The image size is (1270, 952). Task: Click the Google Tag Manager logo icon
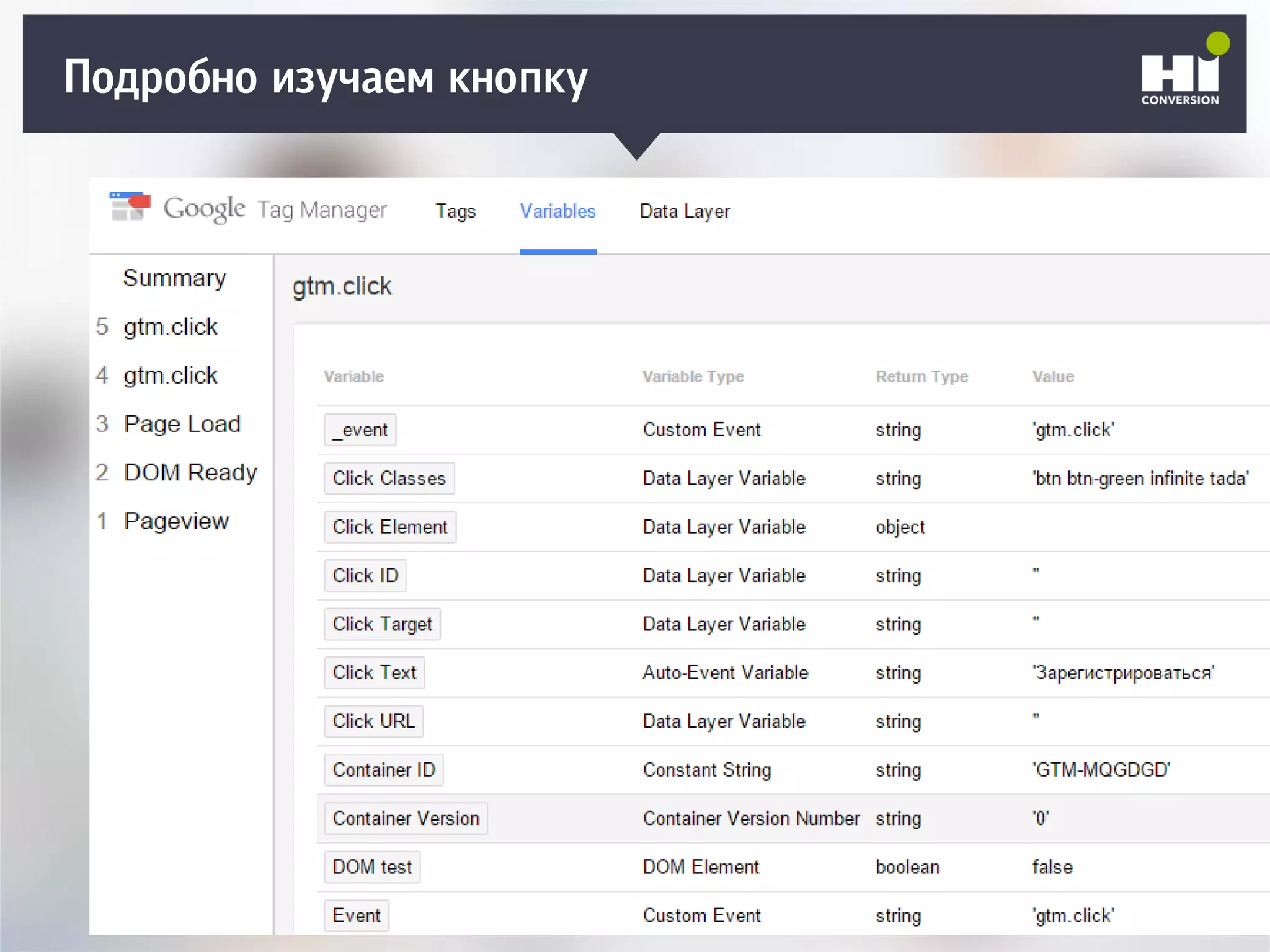click(x=130, y=207)
